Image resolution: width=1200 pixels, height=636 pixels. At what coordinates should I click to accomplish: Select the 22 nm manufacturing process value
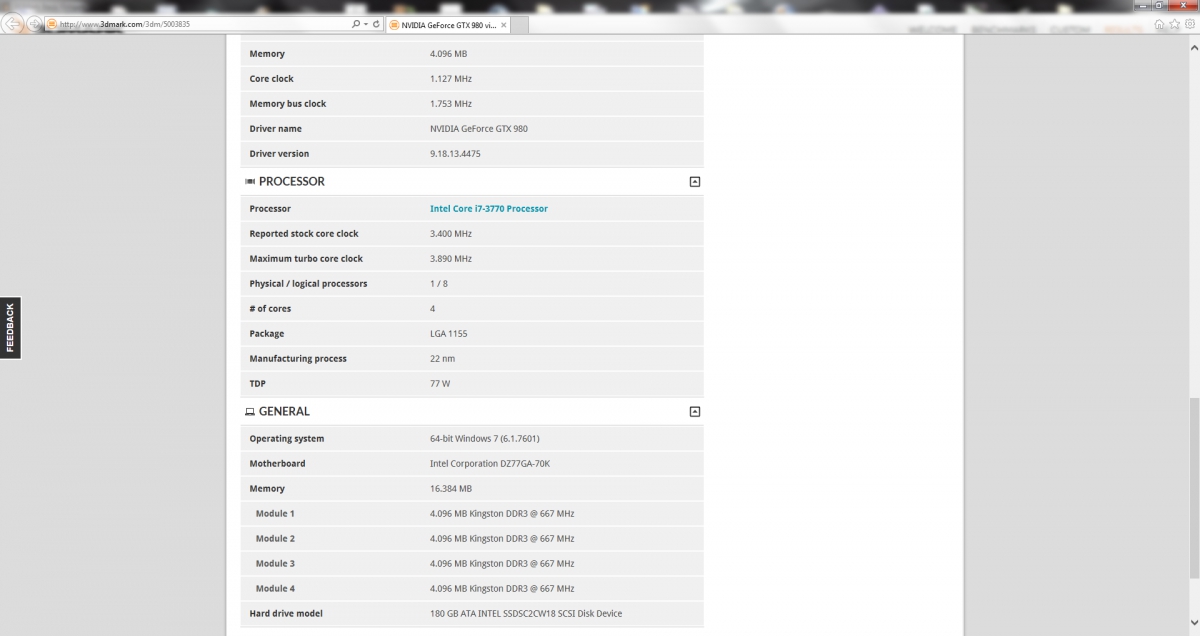point(442,359)
